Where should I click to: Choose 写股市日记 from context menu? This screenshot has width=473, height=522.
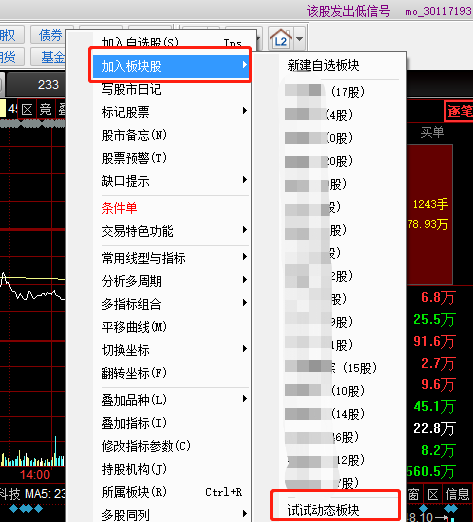click(x=171, y=89)
